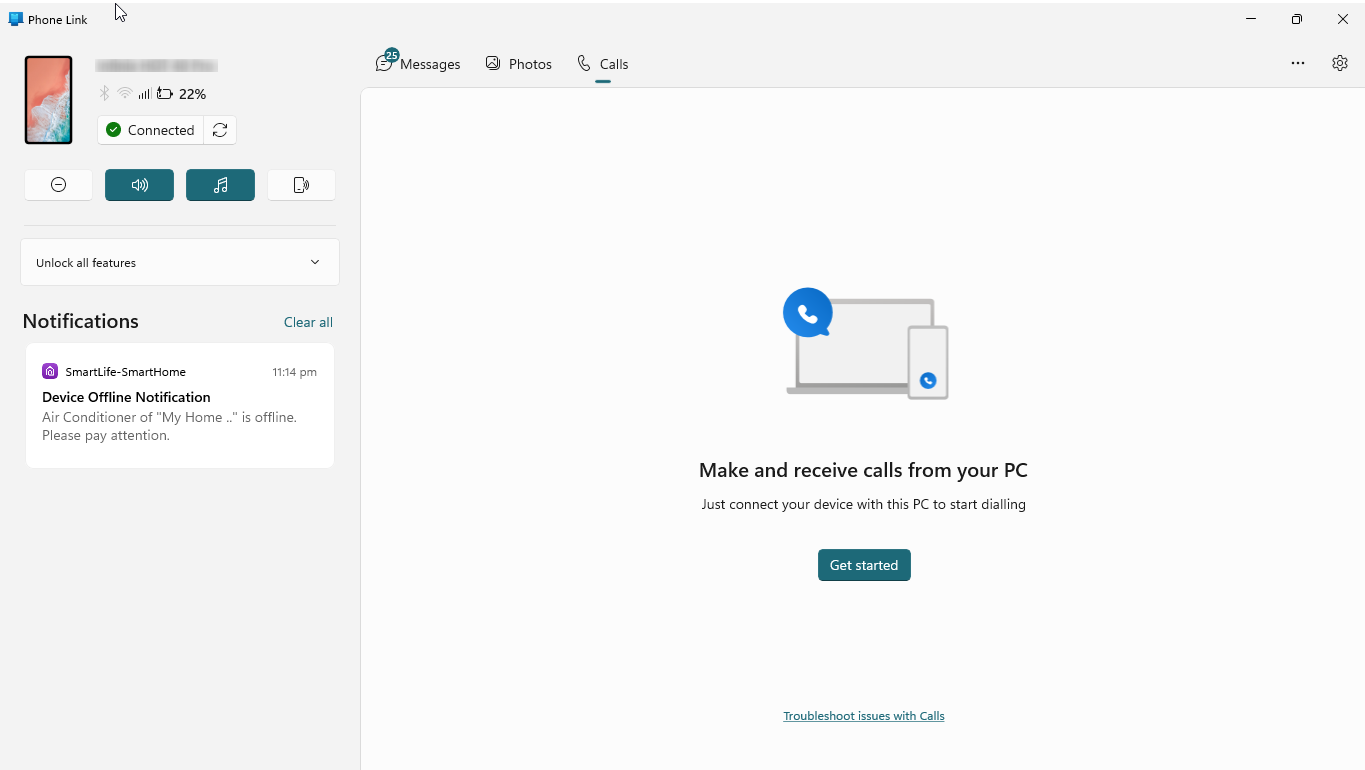Viewport: 1365px width, 770px height.
Task: Click the Phone Link app icon in title bar
Action: tap(15, 19)
